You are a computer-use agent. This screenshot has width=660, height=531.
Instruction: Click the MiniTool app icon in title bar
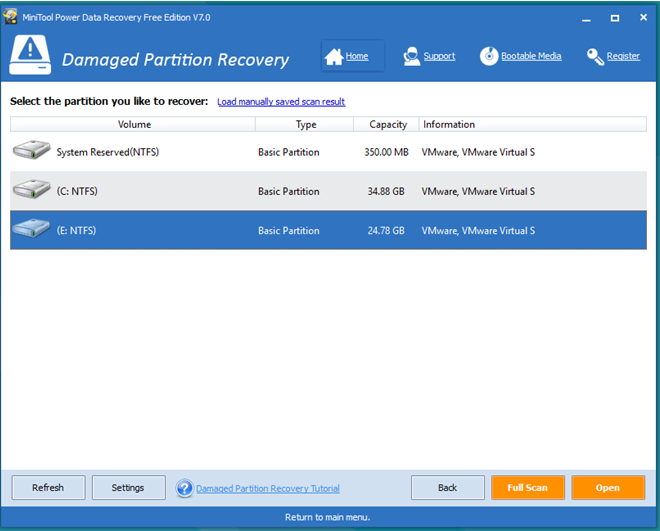pos(10,17)
